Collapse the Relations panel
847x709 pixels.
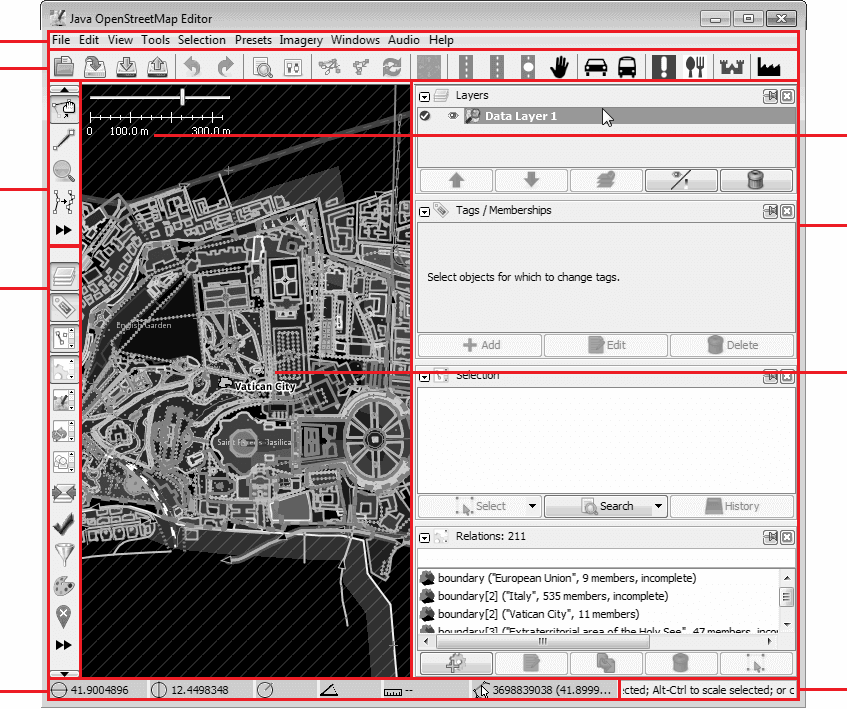tap(425, 538)
